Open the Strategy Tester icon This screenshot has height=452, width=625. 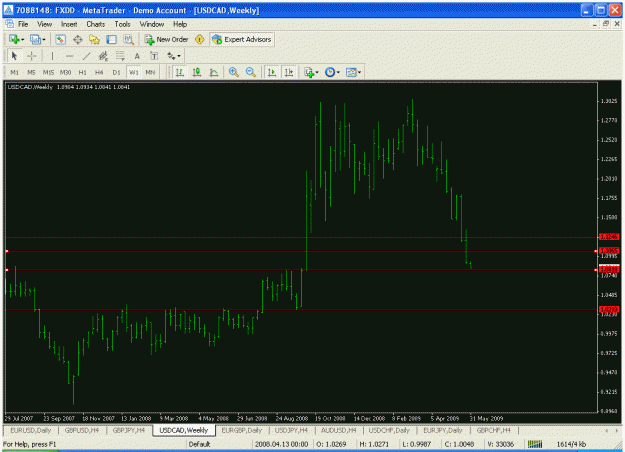[x=128, y=39]
